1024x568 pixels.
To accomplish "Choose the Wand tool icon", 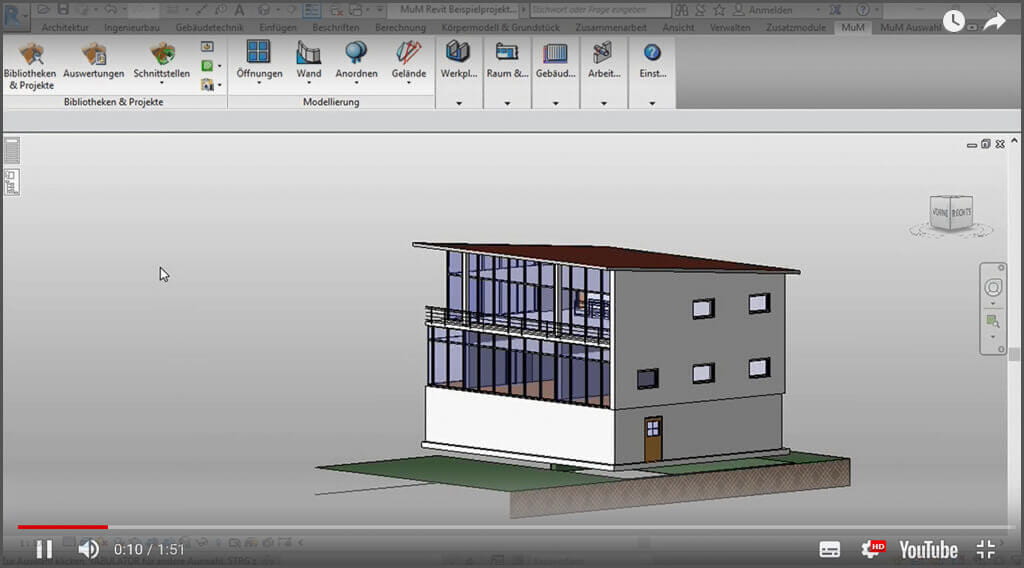I will pyautogui.click(x=309, y=62).
